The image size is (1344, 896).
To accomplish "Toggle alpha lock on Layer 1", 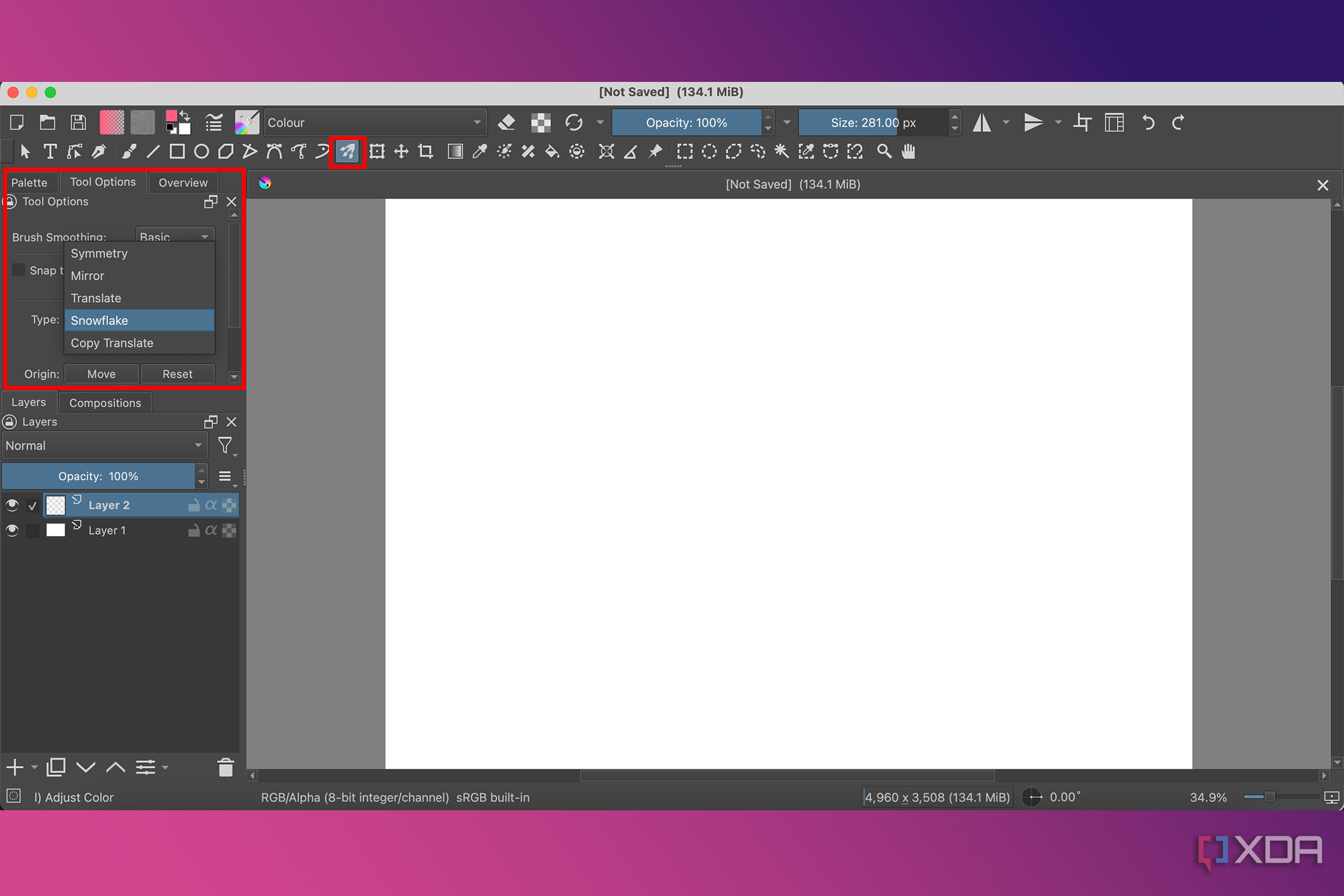I will click(211, 531).
